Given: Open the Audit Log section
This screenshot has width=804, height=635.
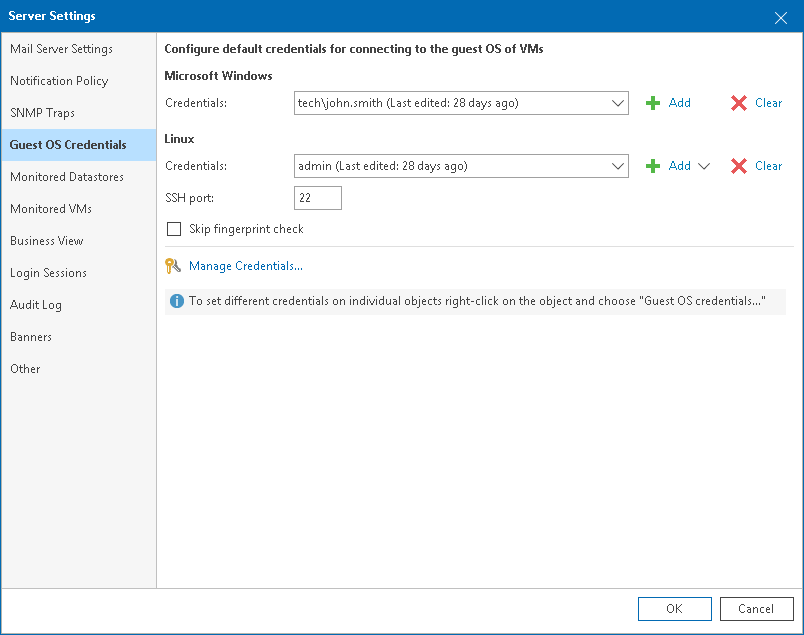Looking at the screenshot, I should [x=36, y=304].
